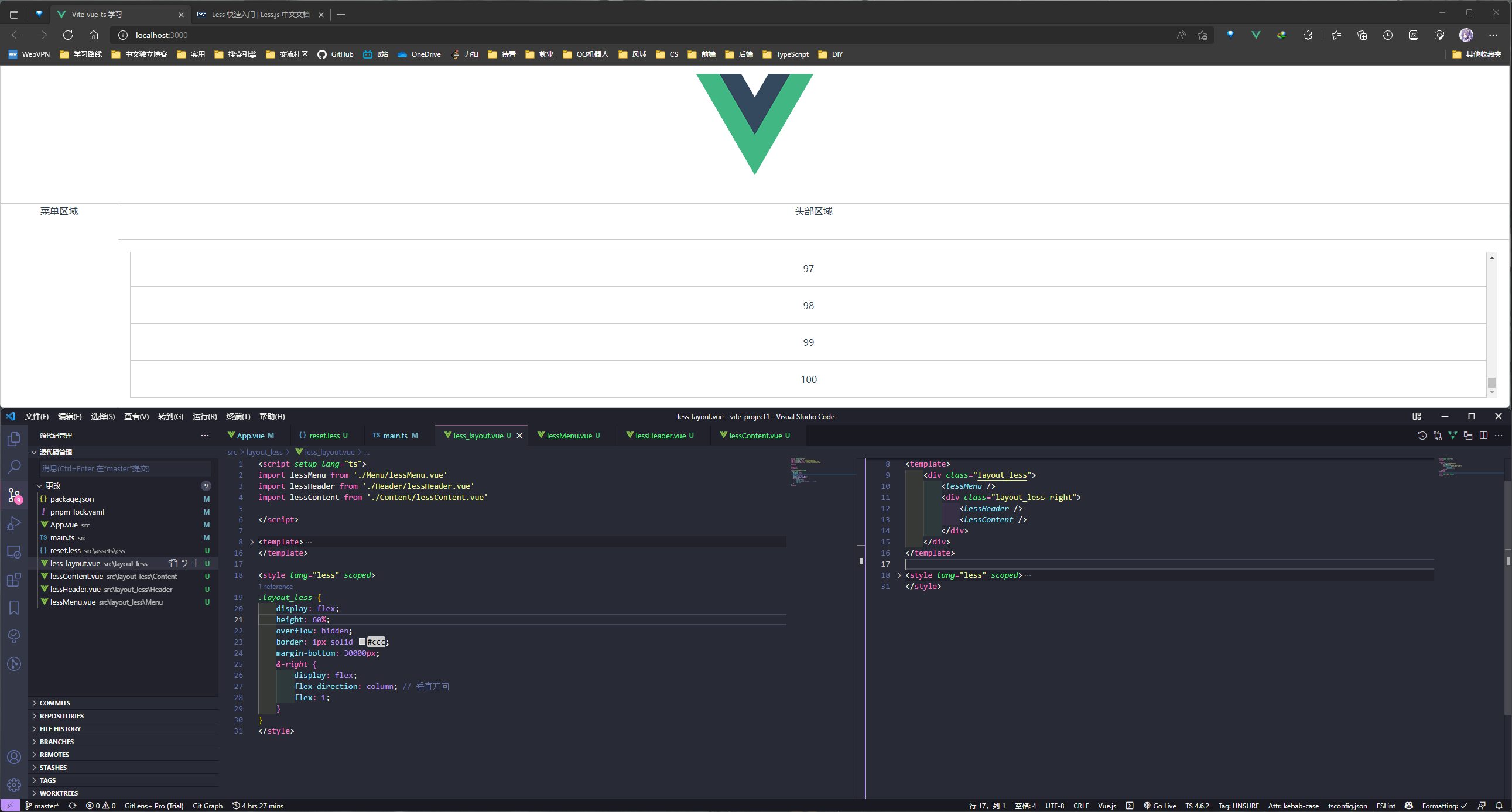Open TypeScript bookmark folder
1512x812 pixels.
tap(785, 54)
